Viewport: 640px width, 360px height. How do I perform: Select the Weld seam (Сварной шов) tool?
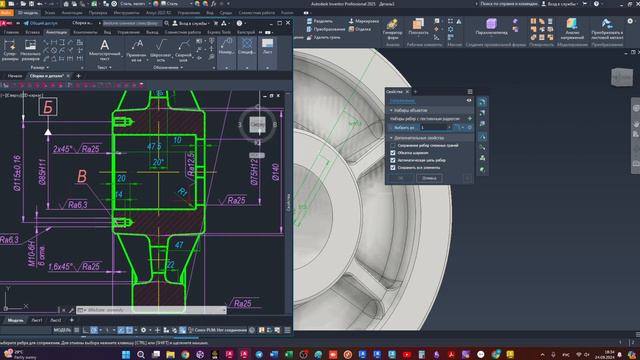tap(183, 51)
